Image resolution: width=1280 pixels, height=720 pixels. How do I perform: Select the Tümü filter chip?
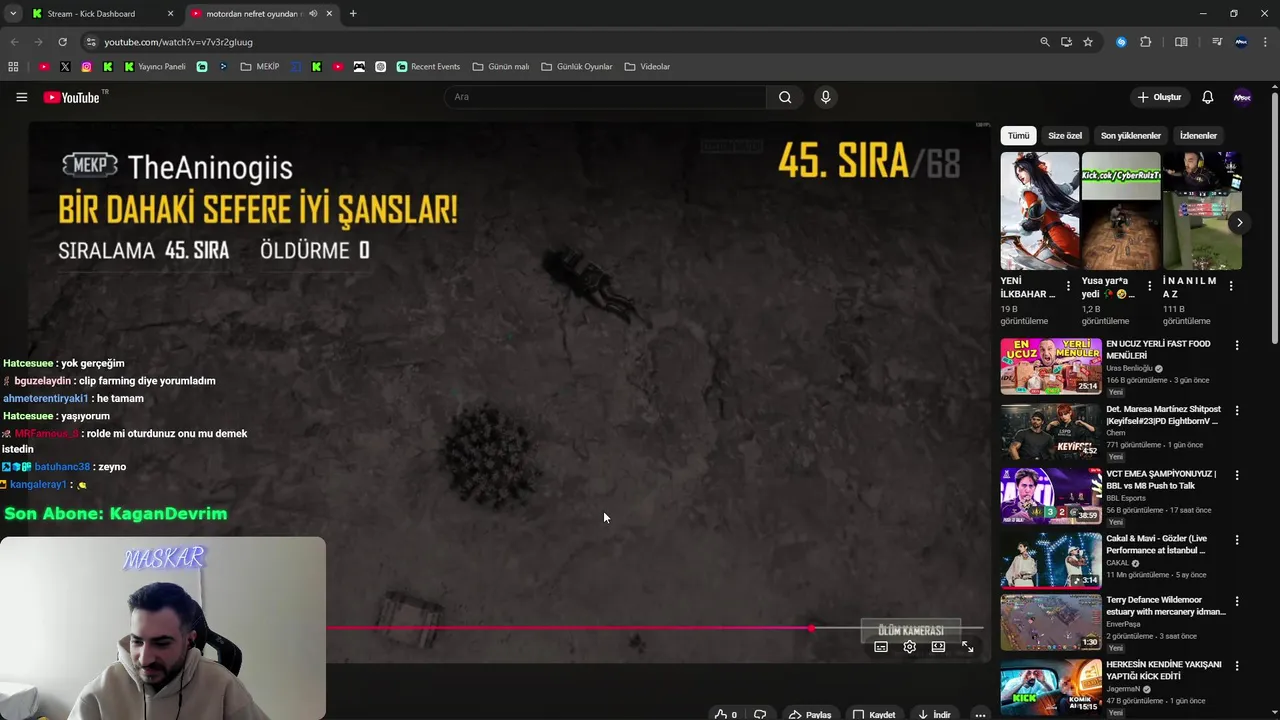click(x=1018, y=135)
